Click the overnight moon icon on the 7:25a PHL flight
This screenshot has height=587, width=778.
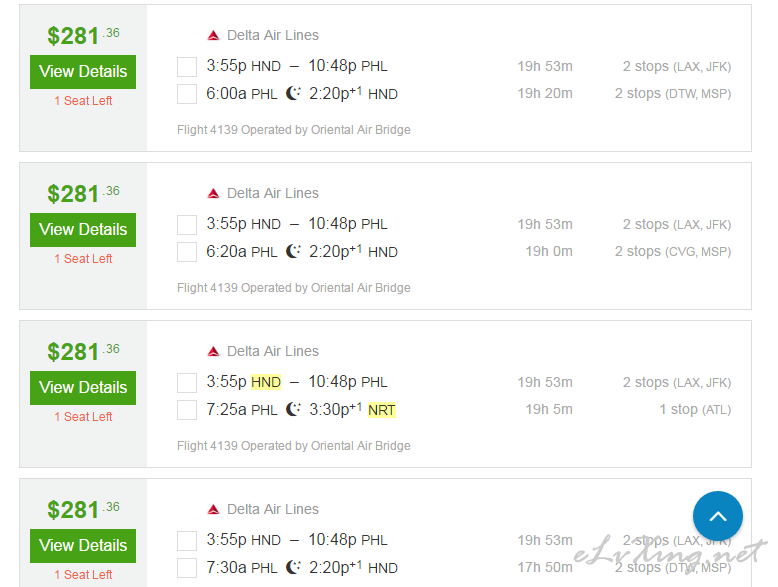point(293,409)
